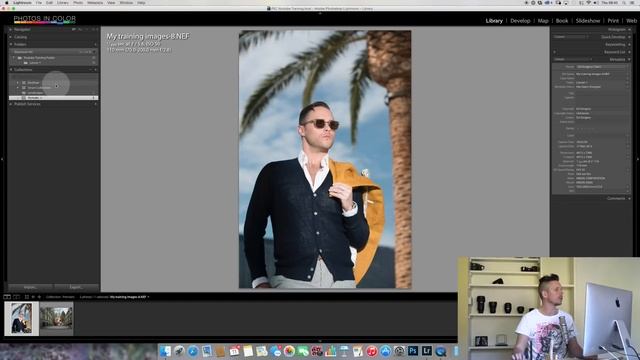Add new collection with plus icon
Screen dimensions: 640x360
point(95,70)
